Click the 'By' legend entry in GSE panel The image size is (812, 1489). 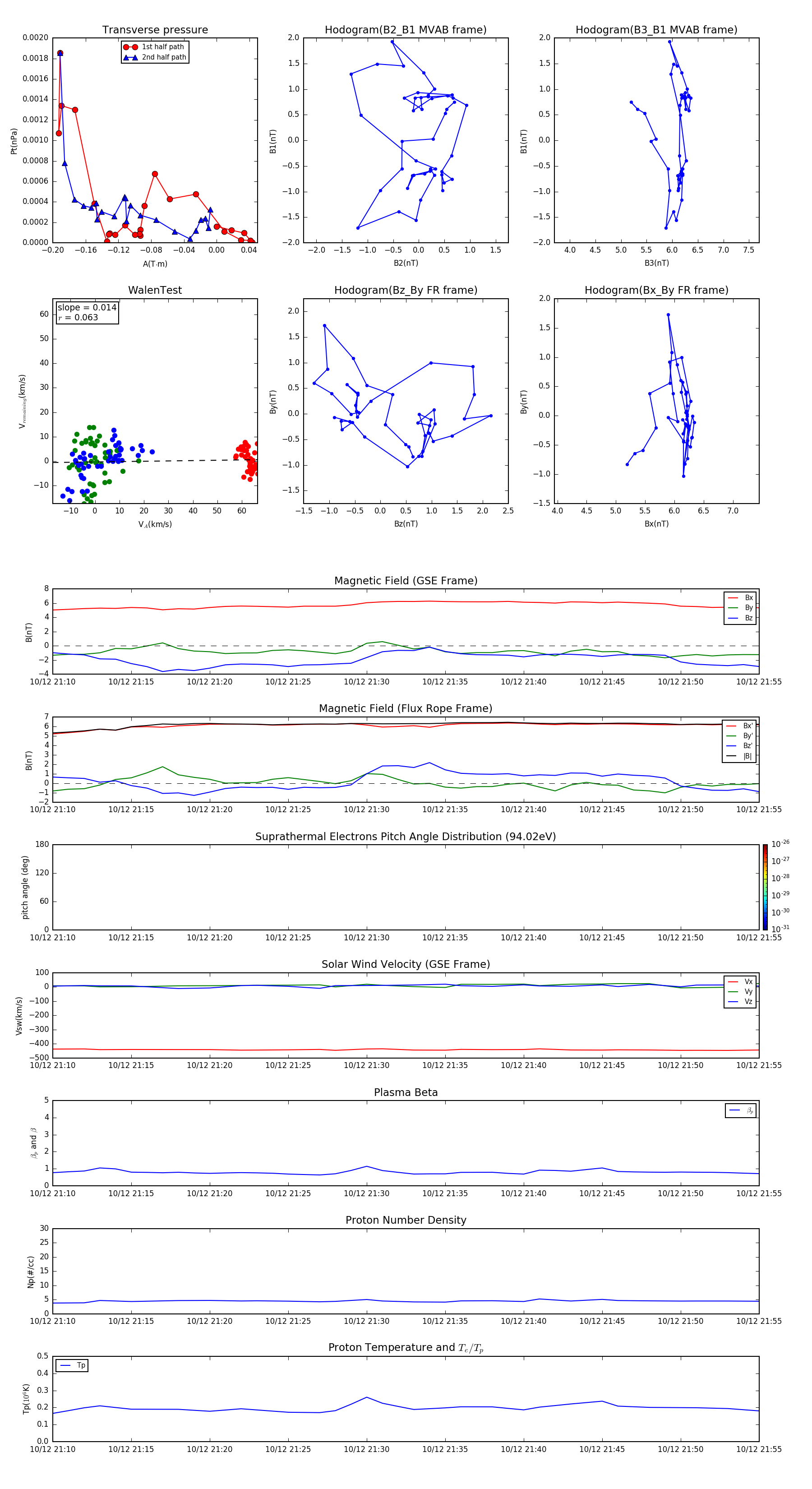coord(740,607)
